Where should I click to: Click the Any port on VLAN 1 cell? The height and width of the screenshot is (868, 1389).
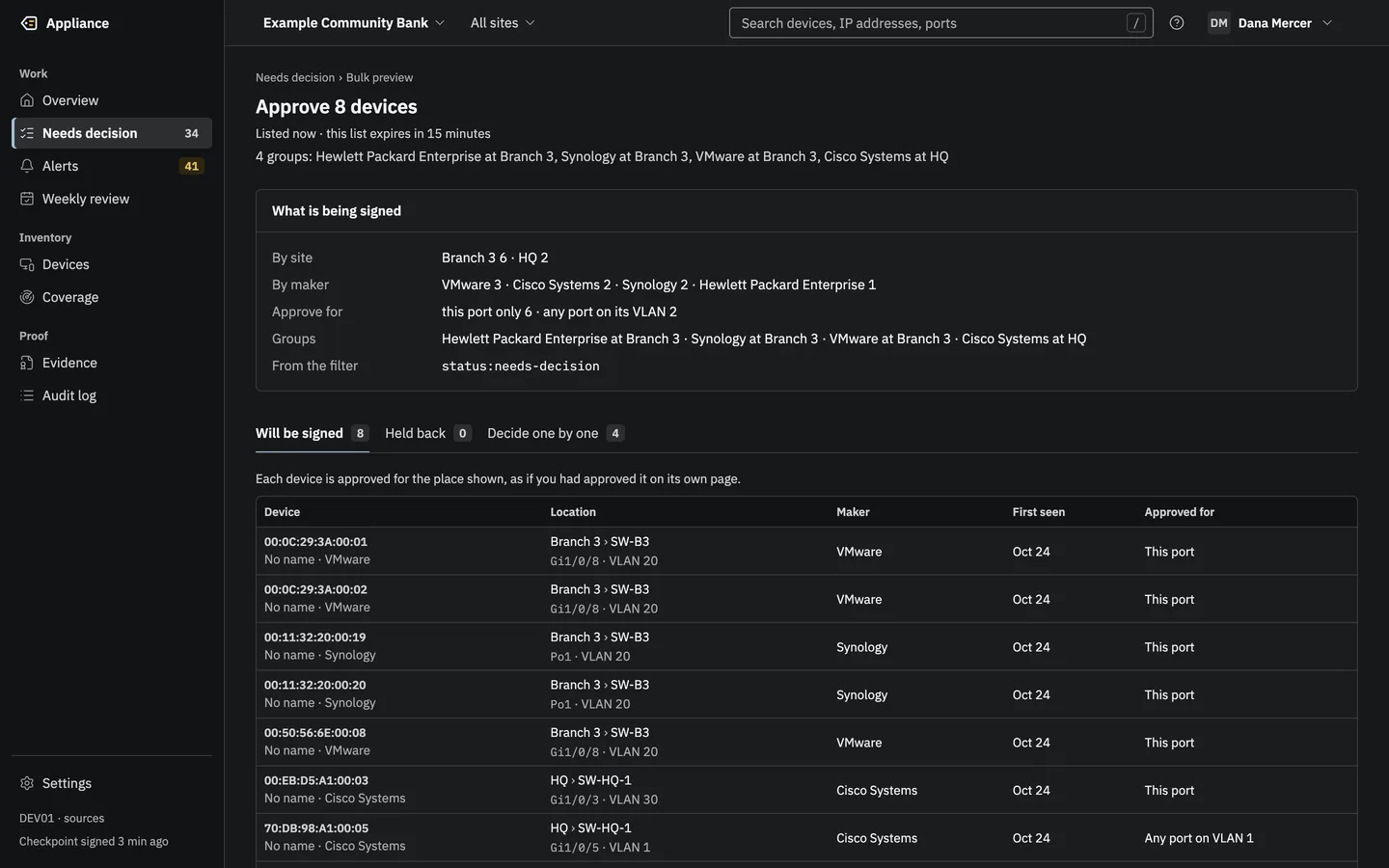(1199, 838)
